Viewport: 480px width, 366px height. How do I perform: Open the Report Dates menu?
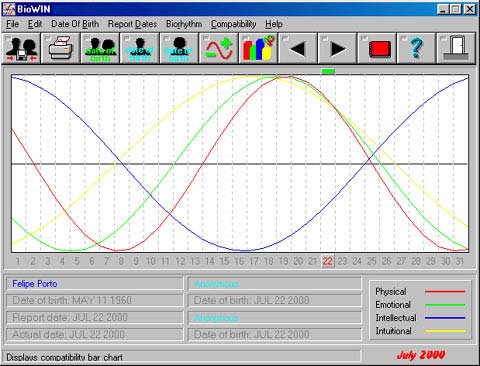[x=132, y=24]
